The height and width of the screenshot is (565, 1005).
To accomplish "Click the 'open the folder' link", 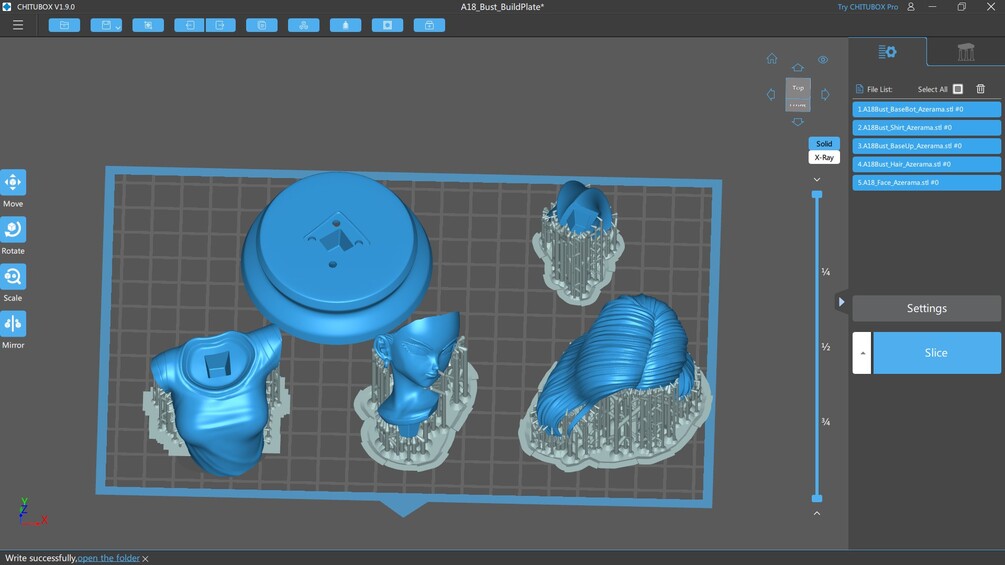I will (x=108, y=558).
